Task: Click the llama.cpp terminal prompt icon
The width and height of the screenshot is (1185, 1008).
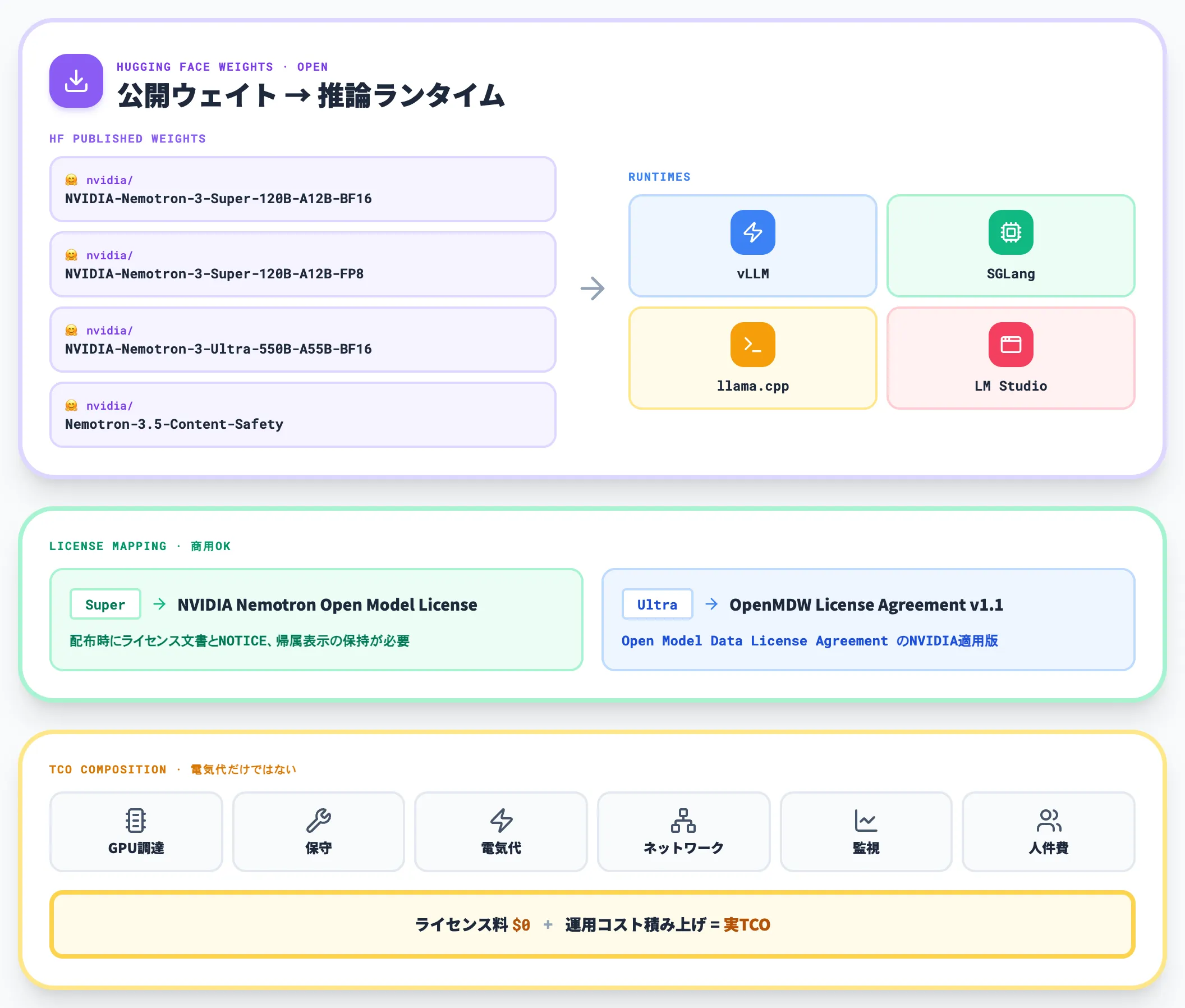Action: click(x=752, y=345)
